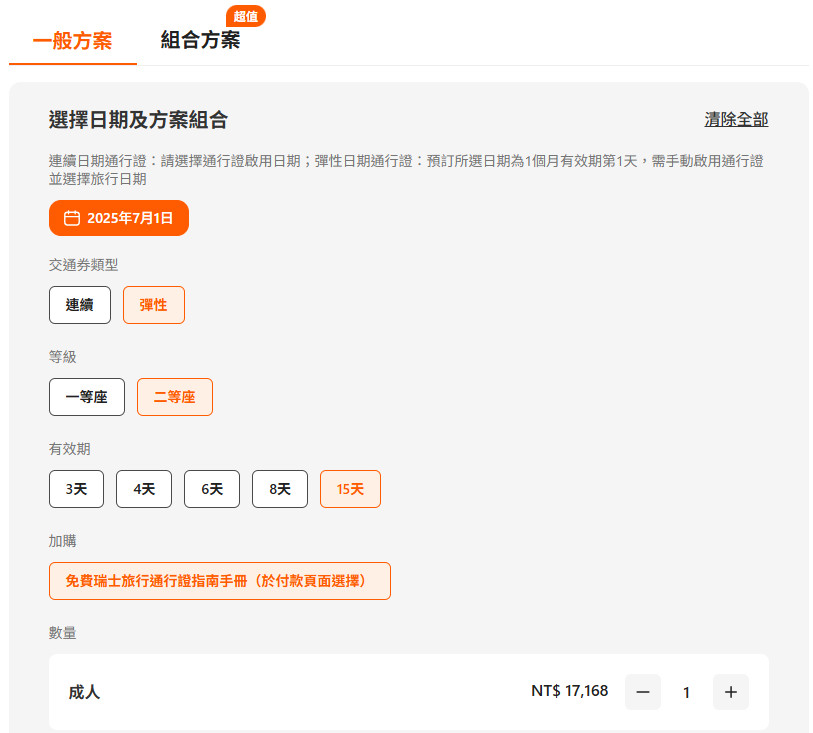This screenshot has width=813, height=733.
Task: Select the 連續 pass type
Action: pyautogui.click(x=80, y=305)
